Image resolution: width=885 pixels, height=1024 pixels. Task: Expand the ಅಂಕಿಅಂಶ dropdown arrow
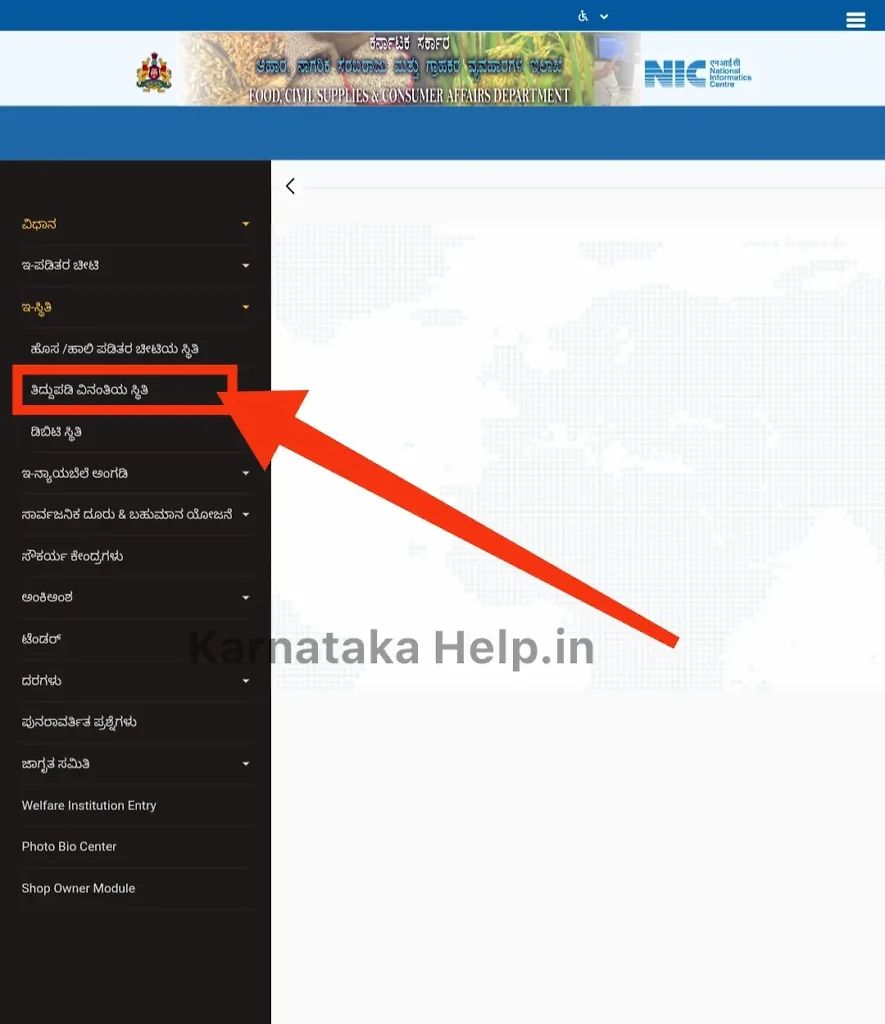[246, 598]
